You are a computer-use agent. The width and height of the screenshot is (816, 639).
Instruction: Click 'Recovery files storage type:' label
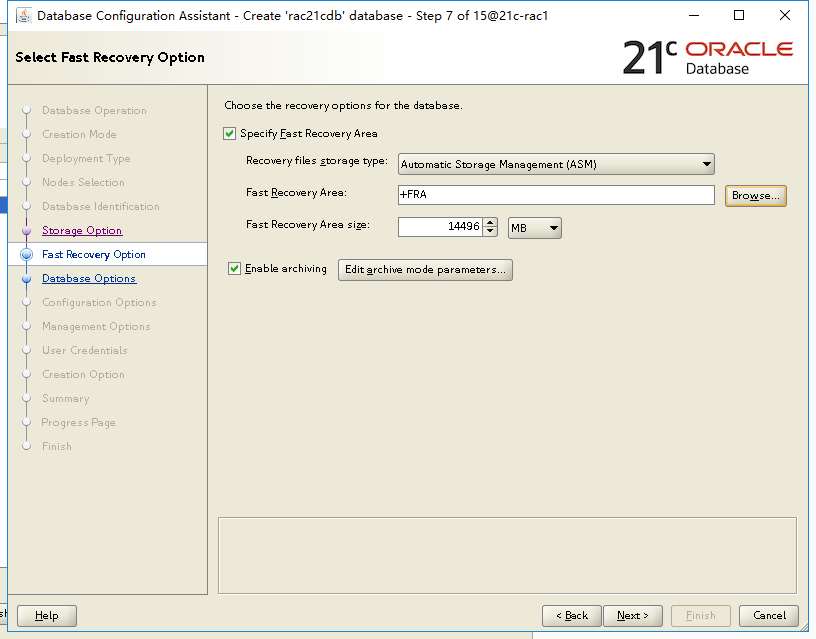pyautogui.click(x=317, y=161)
